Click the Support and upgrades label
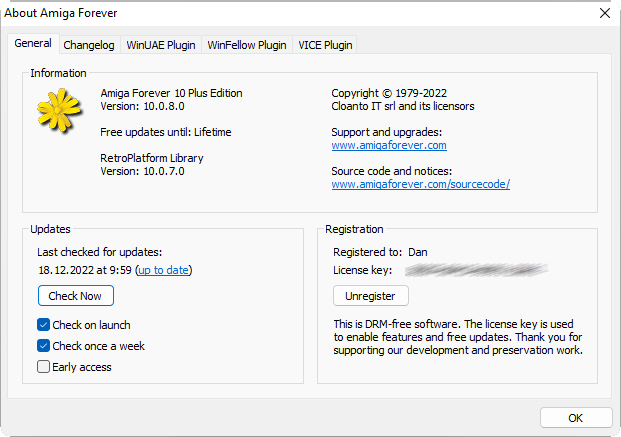 tap(387, 132)
